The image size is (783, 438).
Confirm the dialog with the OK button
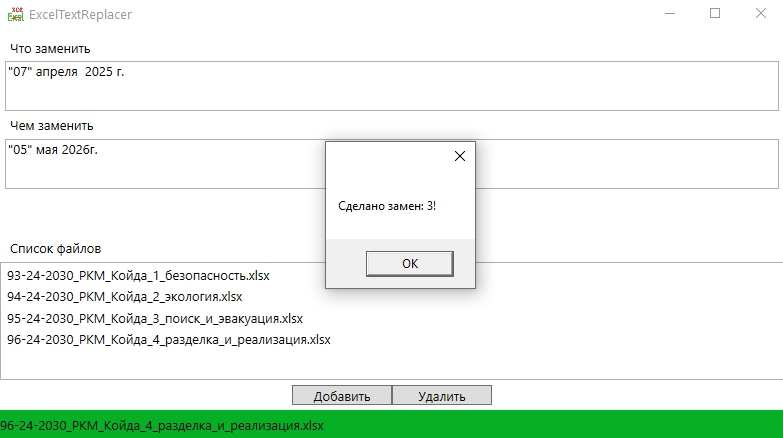click(x=409, y=264)
